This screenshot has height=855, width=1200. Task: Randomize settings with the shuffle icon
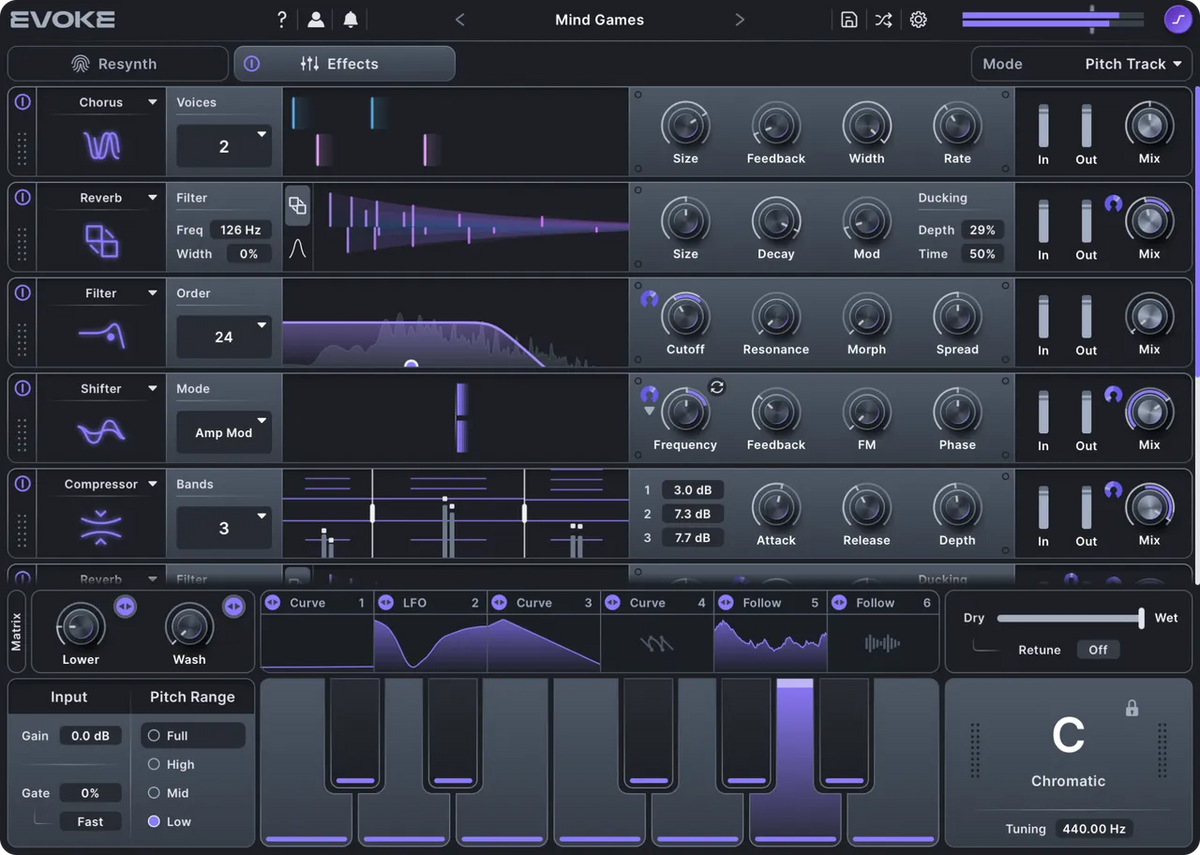883,19
